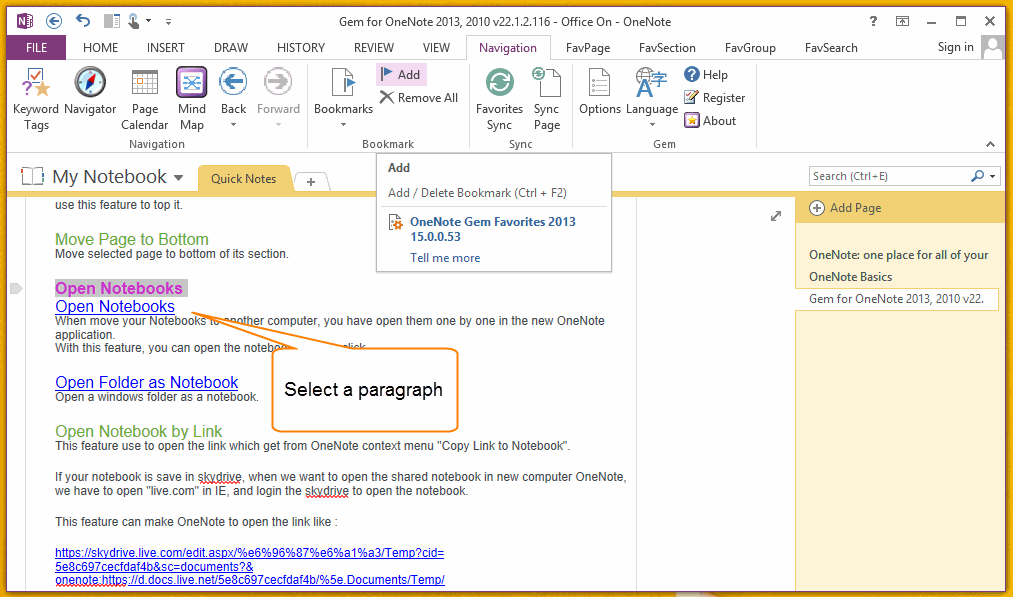Click the Open Notebook by Link heading

(138, 431)
